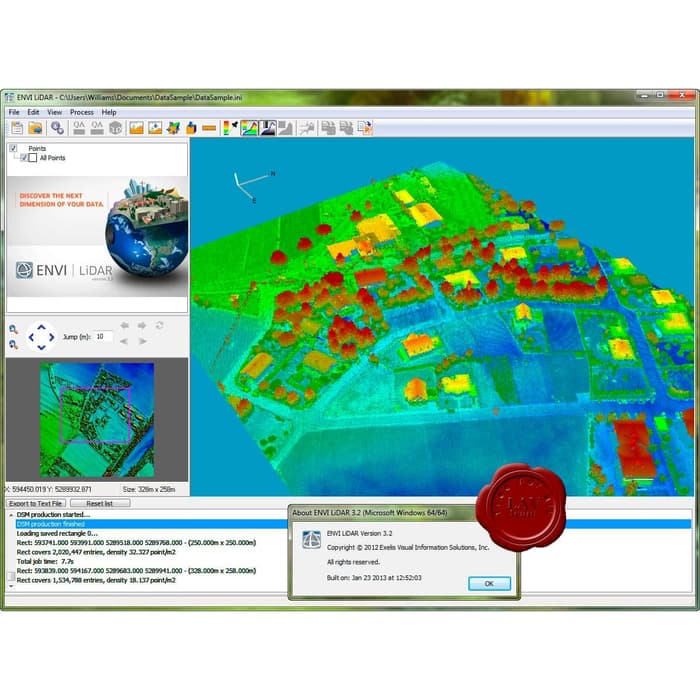This screenshot has height=700, width=700.
Task: Click the open folder toolbar icon
Action: coord(35,127)
